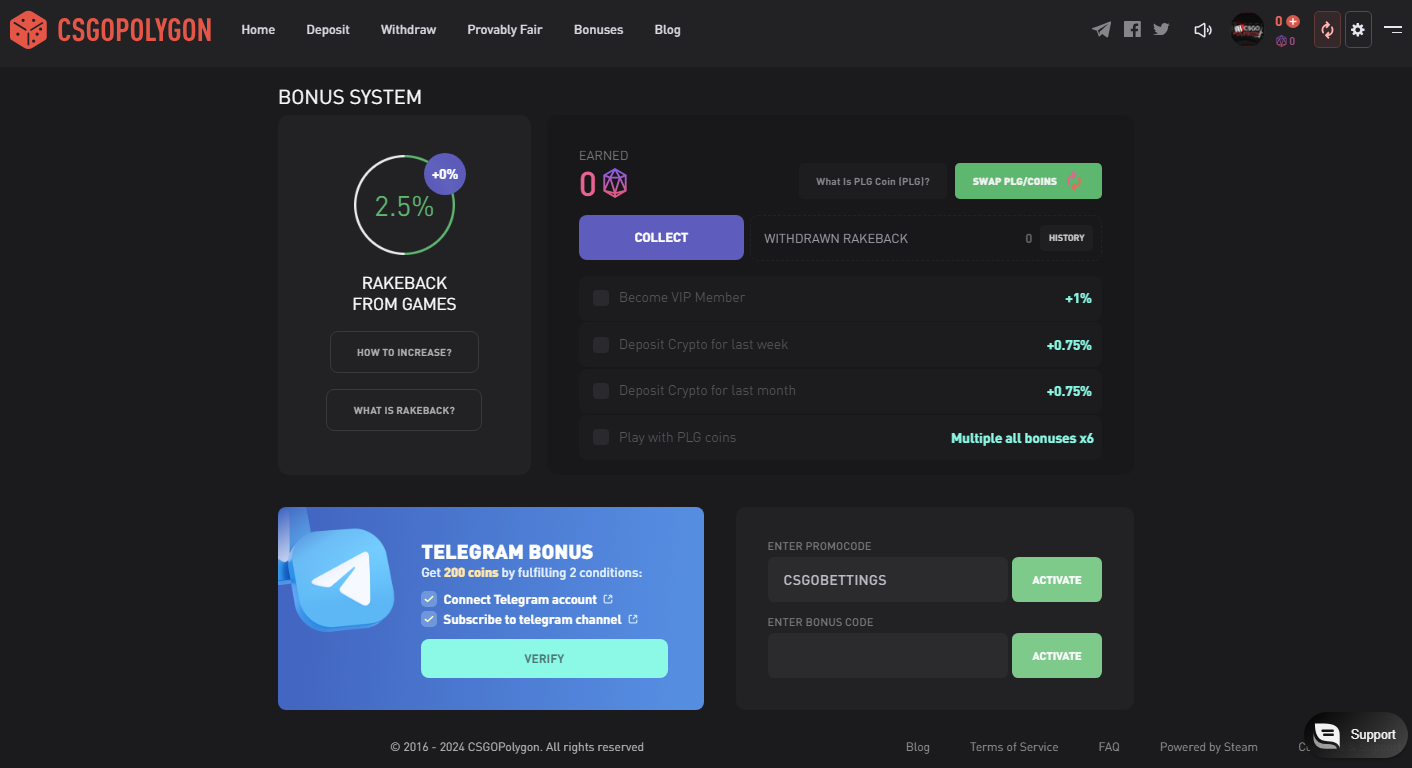Open settings gear icon
Image resolution: width=1412 pixels, height=768 pixels.
click(1358, 30)
